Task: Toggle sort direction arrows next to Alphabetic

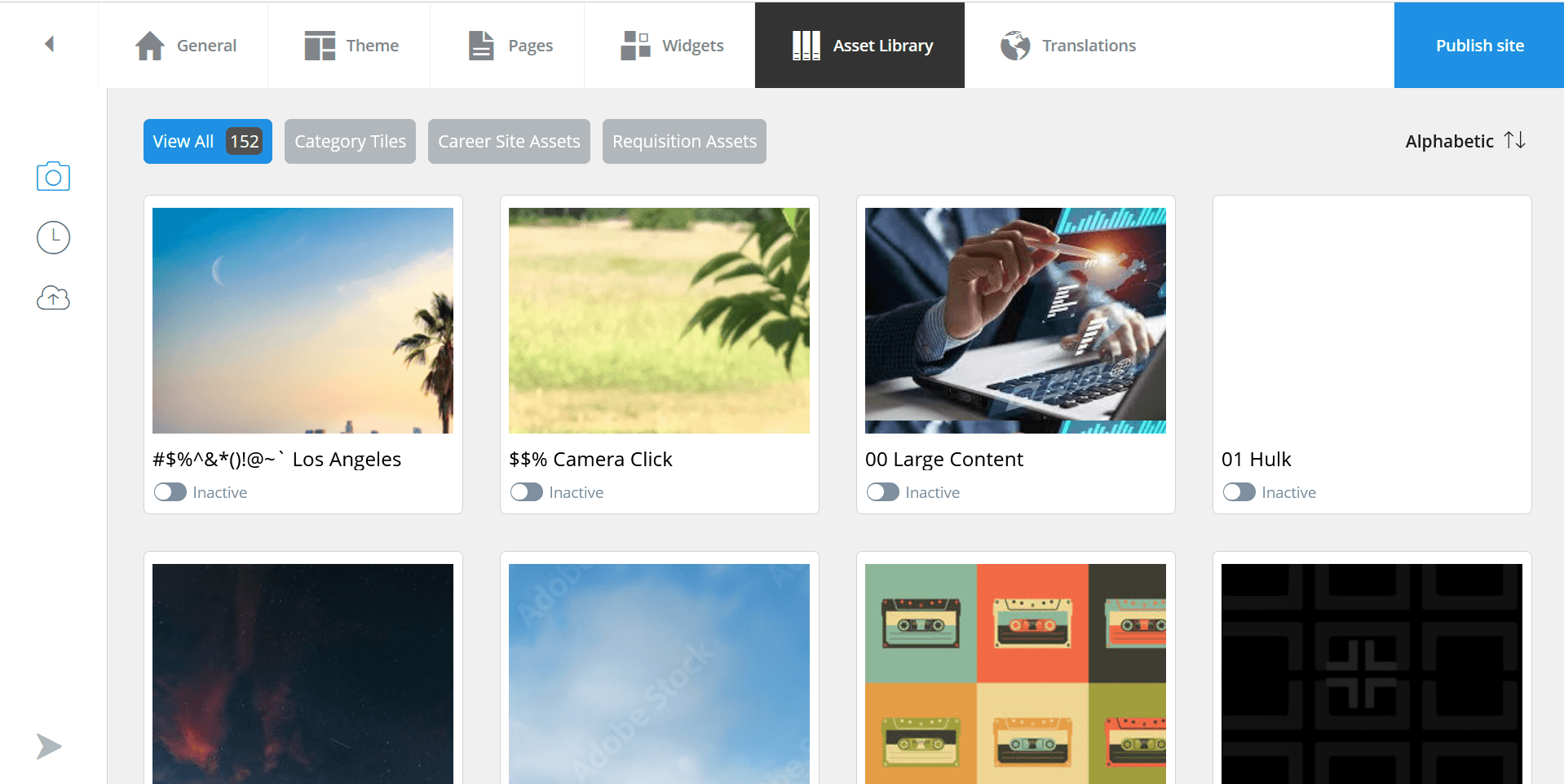Action: pos(1515,140)
